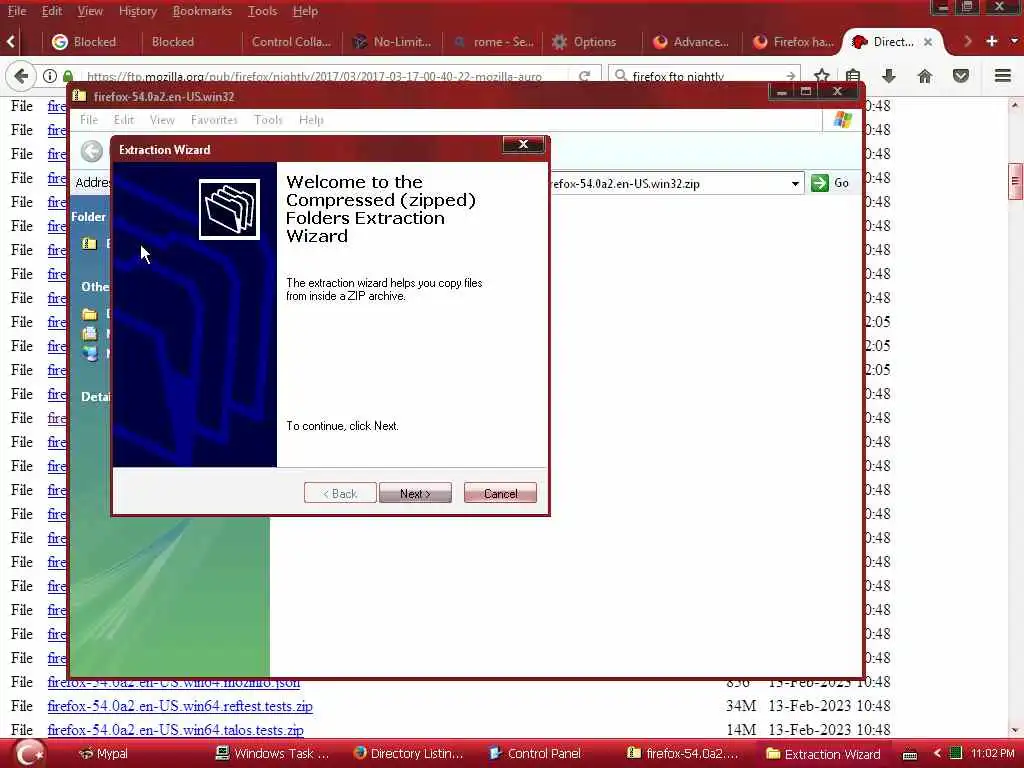Click the Pocket icon
Viewport: 1024px width, 768px height.
[961, 76]
